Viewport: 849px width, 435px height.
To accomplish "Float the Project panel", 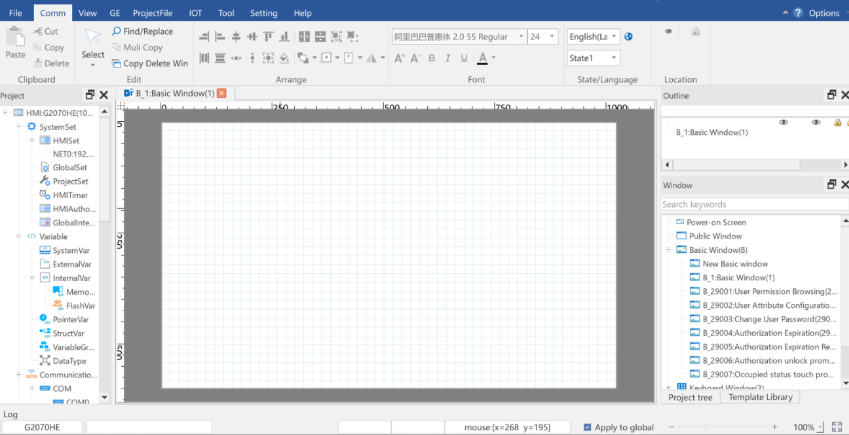I will click(x=90, y=95).
